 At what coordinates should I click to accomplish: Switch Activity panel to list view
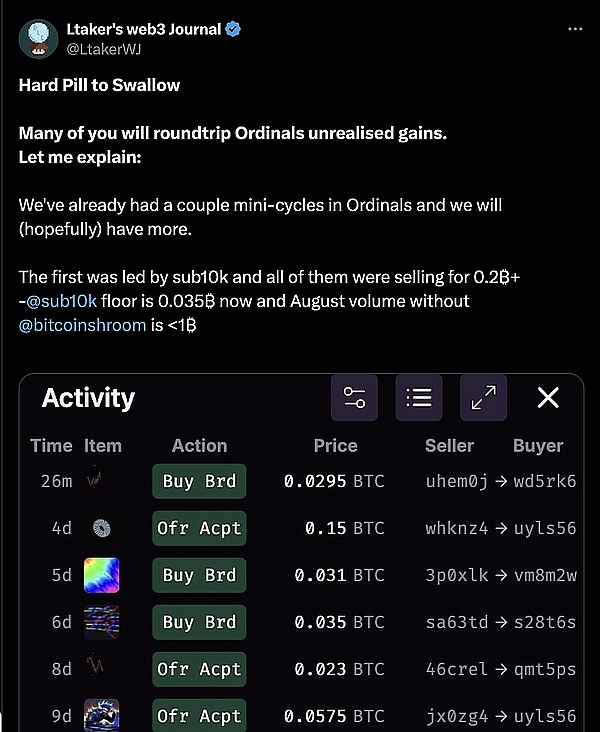(x=419, y=398)
